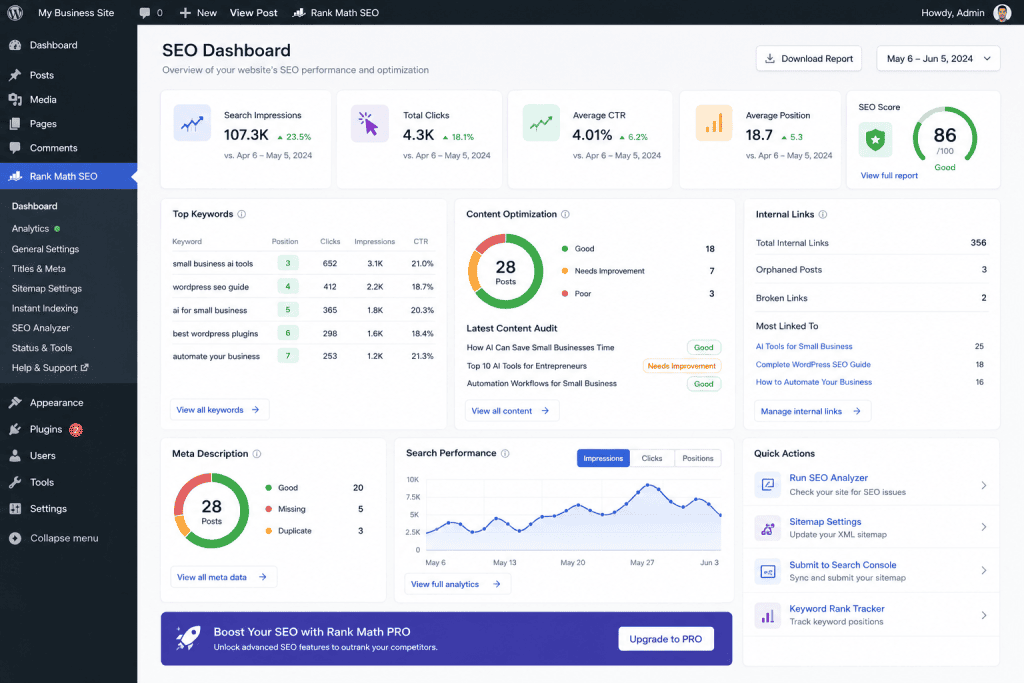Screen dimensions: 1024x683
Task: Open AI Tools for Small Business link
Action: click(804, 346)
